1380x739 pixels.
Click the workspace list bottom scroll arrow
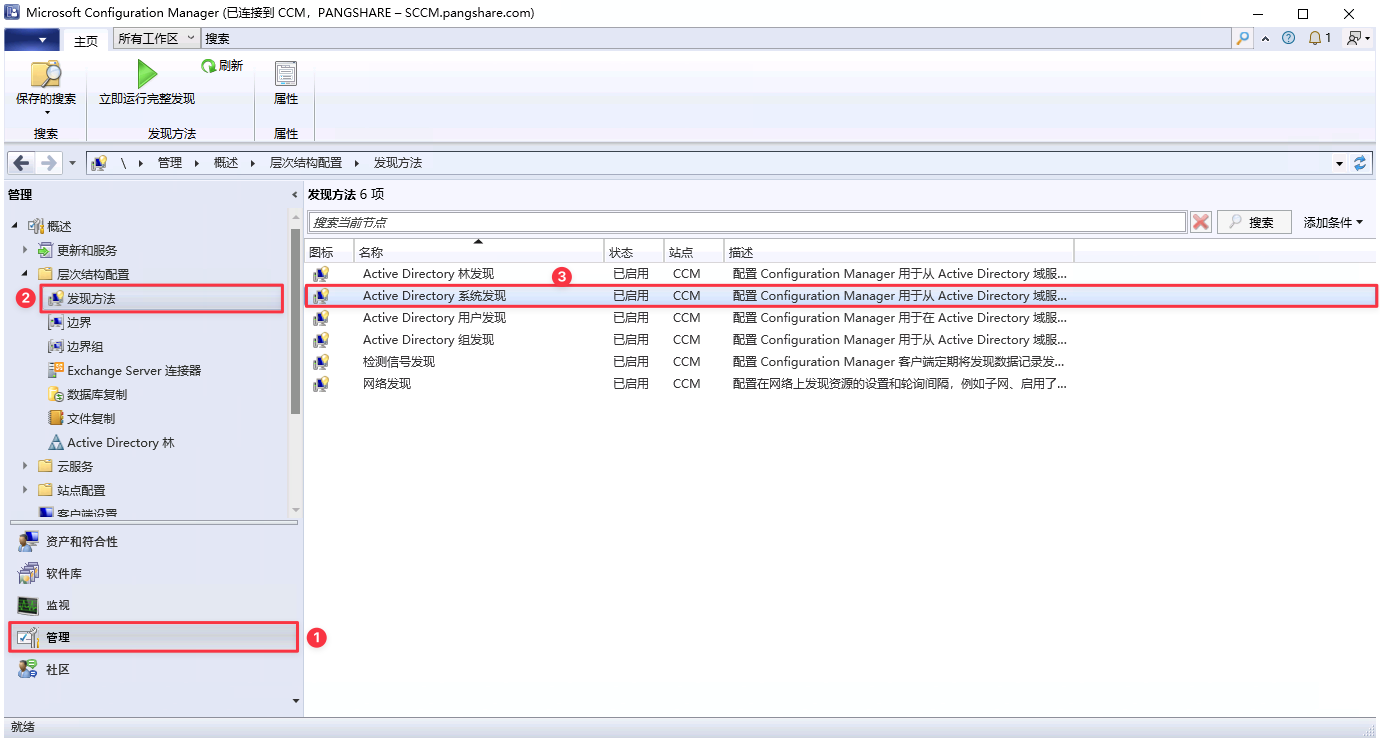pyautogui.click(x=295, y=701)
